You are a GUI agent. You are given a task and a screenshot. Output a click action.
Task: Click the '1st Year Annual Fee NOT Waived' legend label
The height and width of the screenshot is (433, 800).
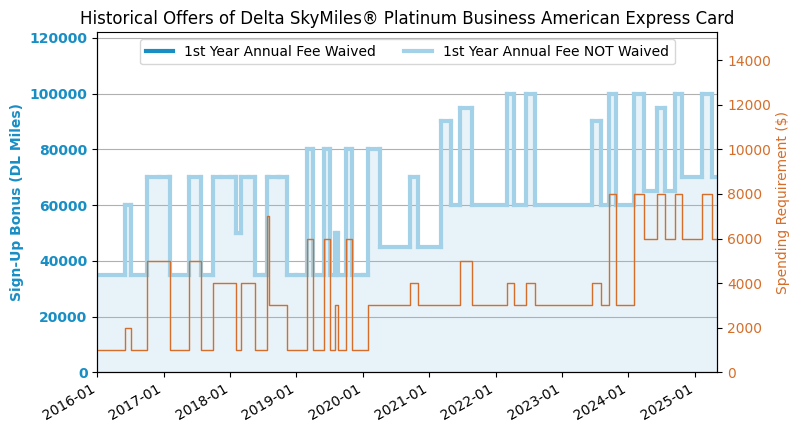555,52
